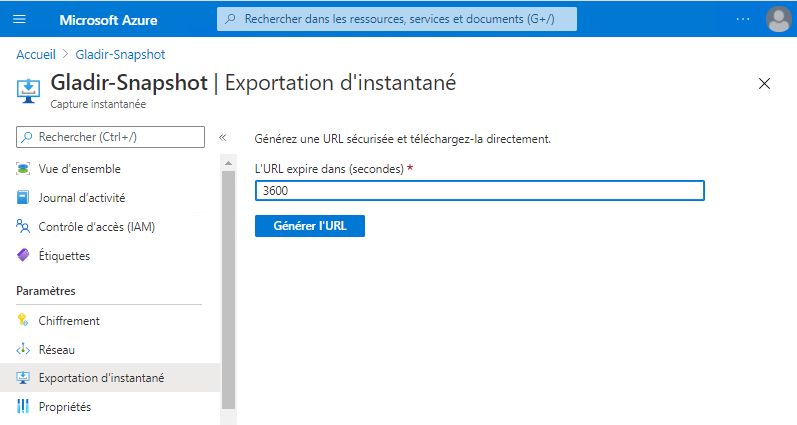Click the Vue d'ensemble icon
Image resolution: width=797 pixels, height=425 pixels.
point(23,169)
